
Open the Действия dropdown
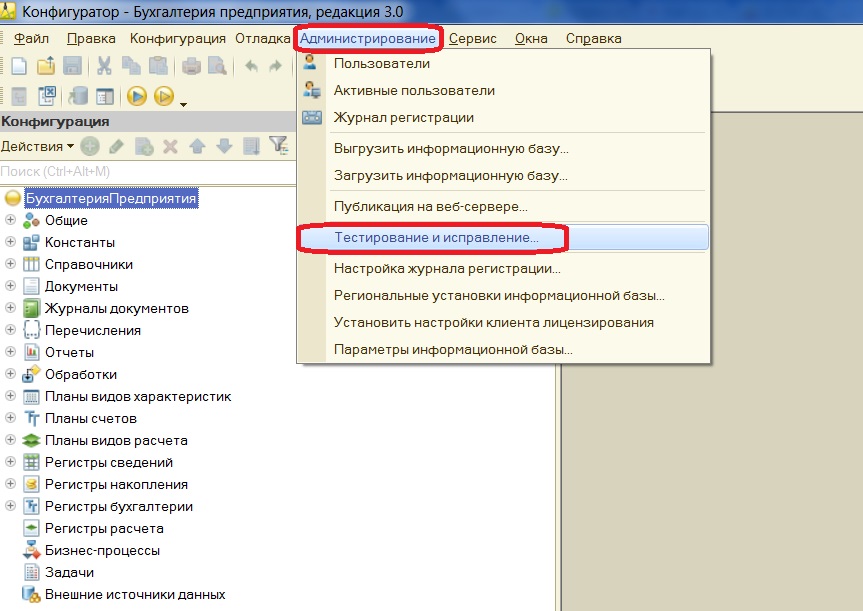(x=37, y=146)
